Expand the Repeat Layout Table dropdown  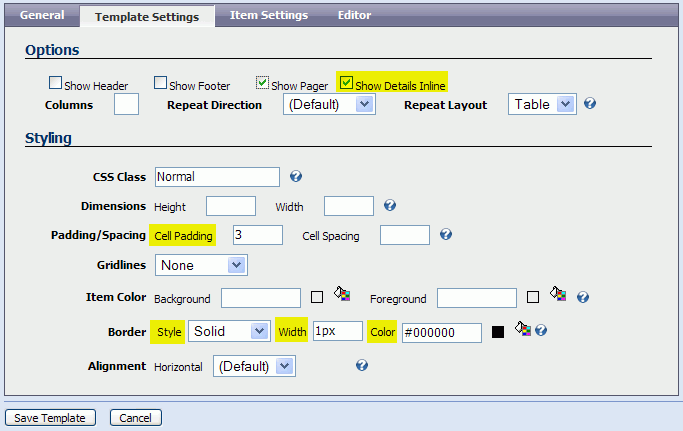tap(542, 105)
